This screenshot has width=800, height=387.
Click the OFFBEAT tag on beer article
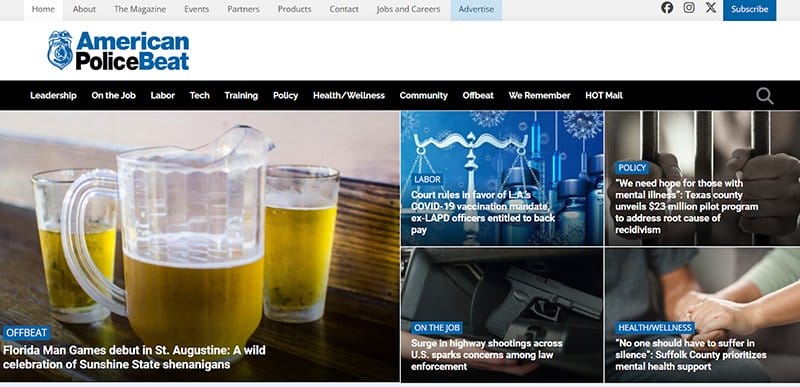point(27,333)
